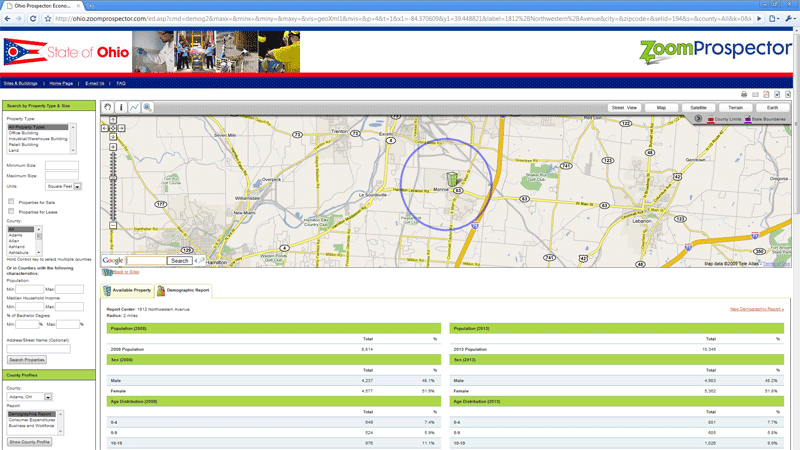The height and width of the screenshot is (450, 800).
Task: Switch to Demographic Report tab
Action: click(x=183, y=290)
